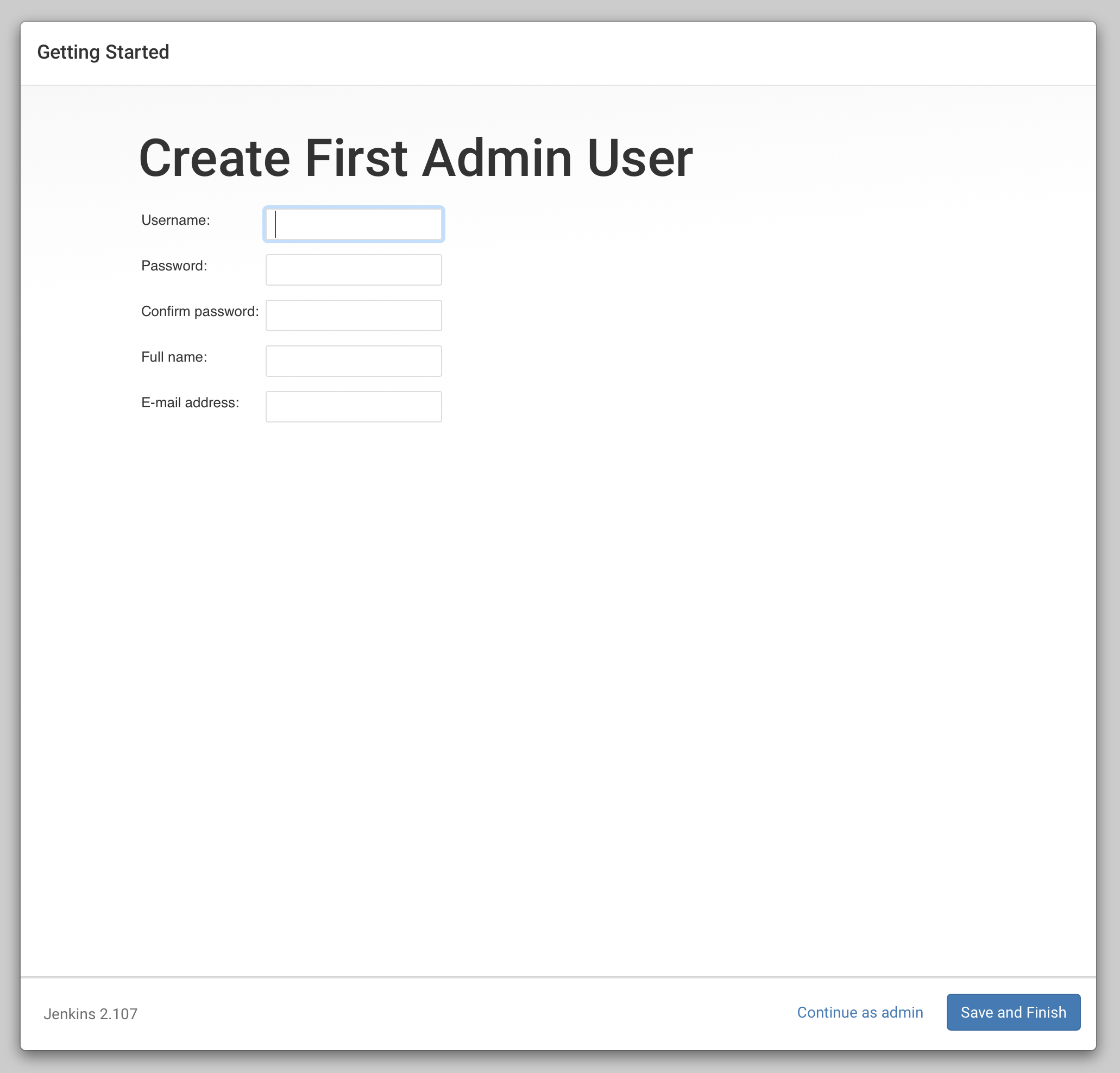Focus the E-mail address field
The height and width of the screenshot is (1073, 1120).
[353, 407]
